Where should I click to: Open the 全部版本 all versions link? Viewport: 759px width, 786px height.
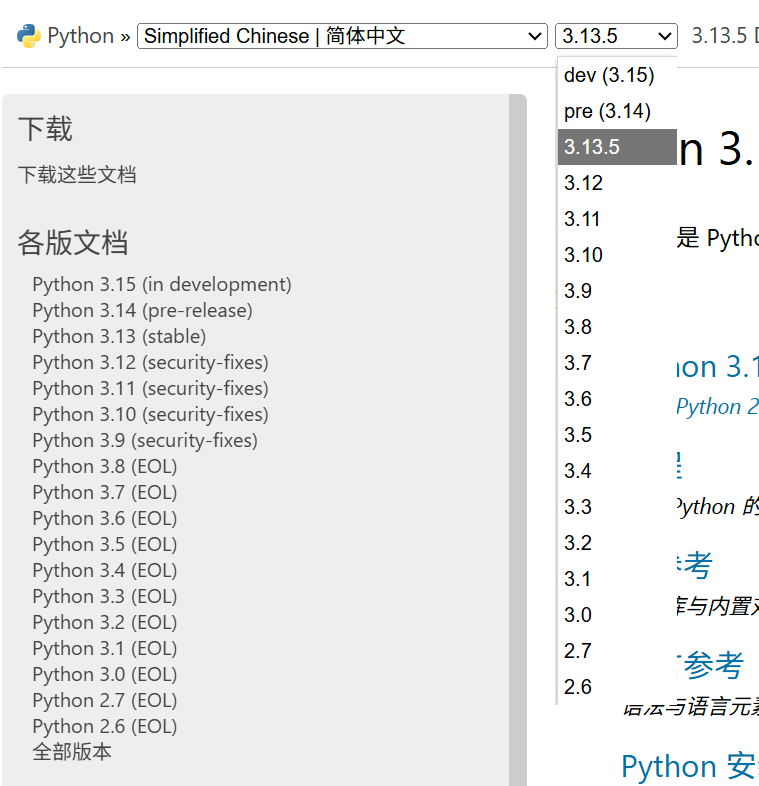(72, 752)
